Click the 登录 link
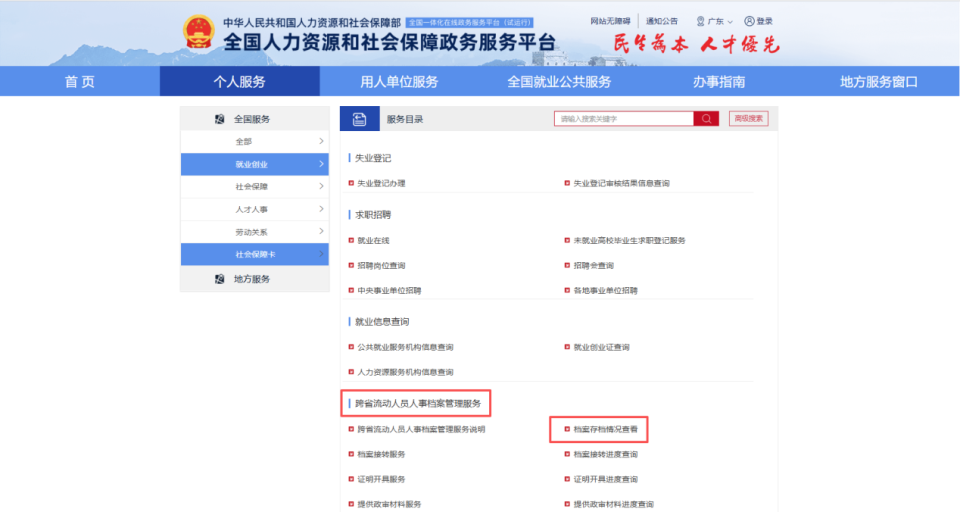Screen dimensions: 960x512 pos(764,21)
